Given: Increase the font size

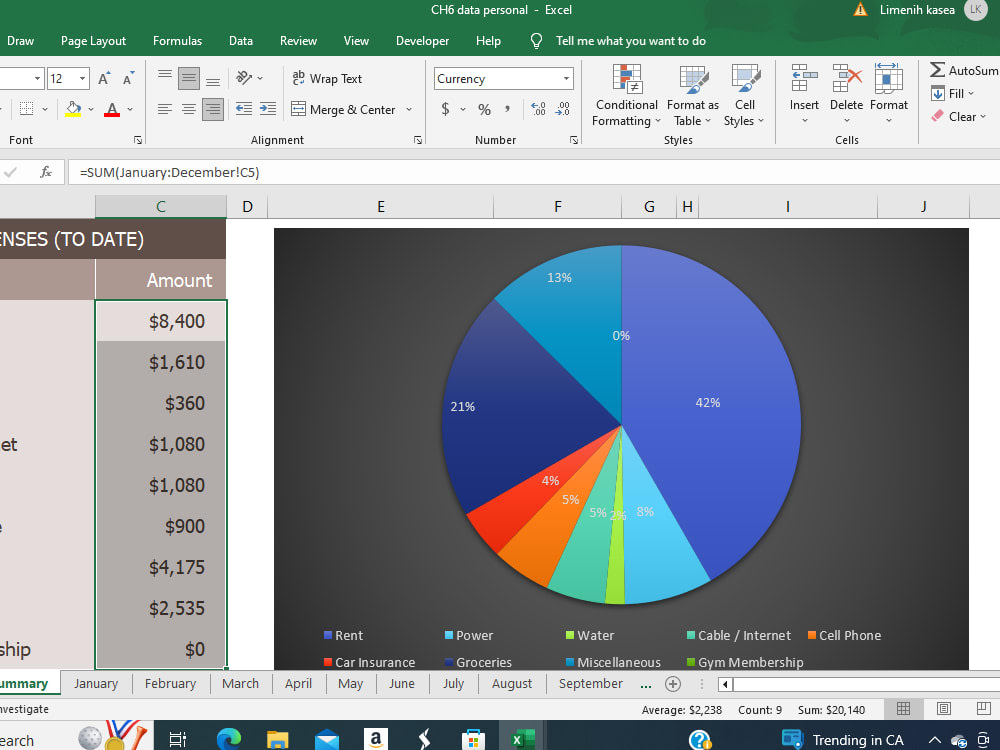Looking at the screenshot, I should pyautogui.click(x=104, y=78).
